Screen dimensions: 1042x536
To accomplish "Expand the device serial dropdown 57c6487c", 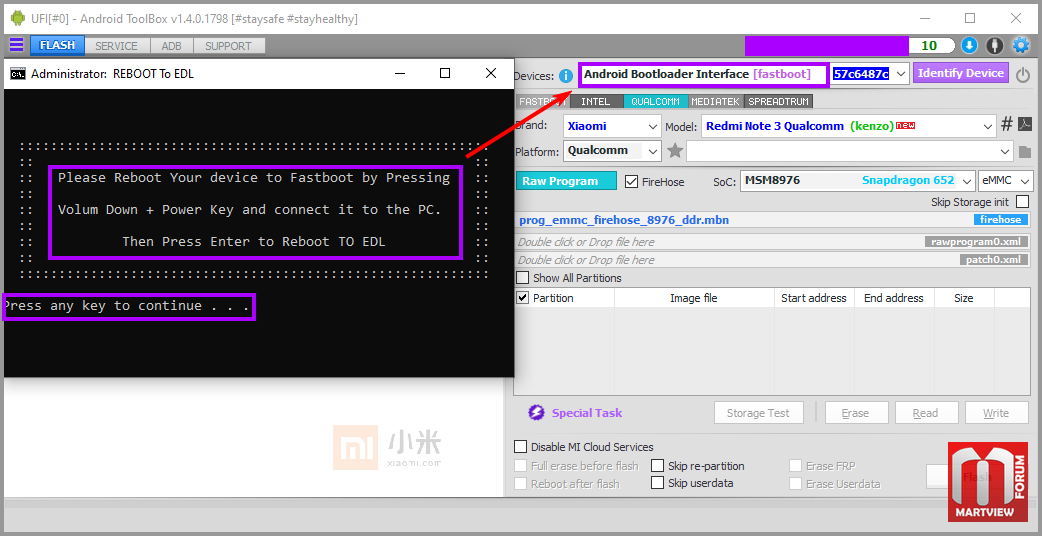I will tap(901, 74).
